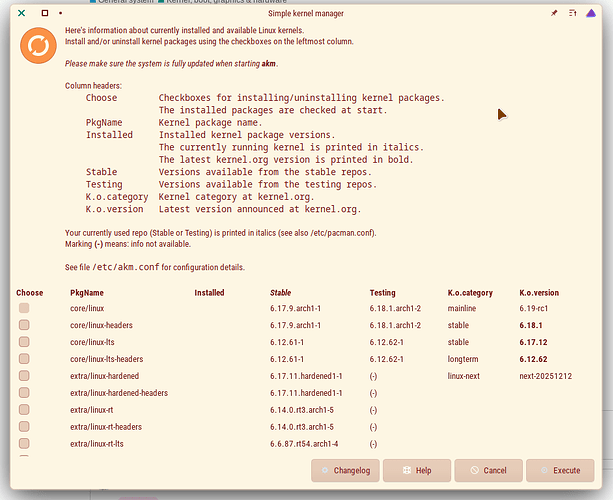
Task: Click the PkgName column header
Action: coord(87,293)
